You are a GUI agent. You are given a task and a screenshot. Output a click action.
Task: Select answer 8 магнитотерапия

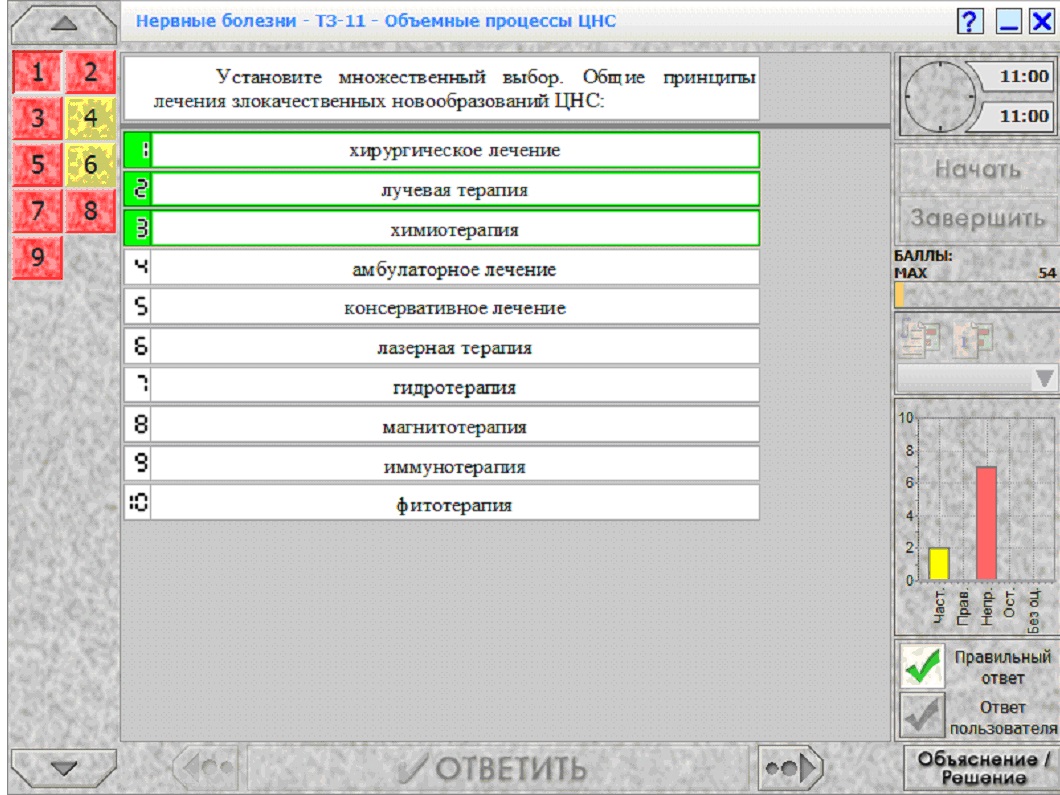(441, 427)
